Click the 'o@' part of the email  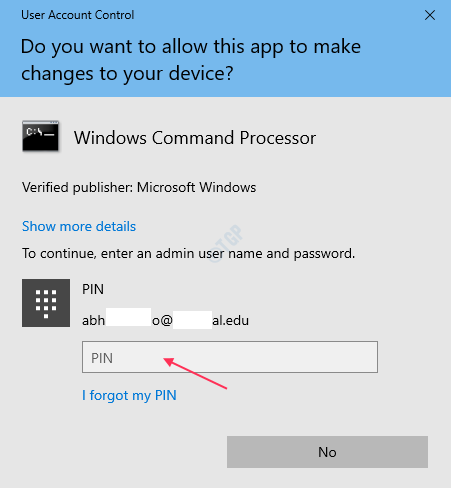162,321
